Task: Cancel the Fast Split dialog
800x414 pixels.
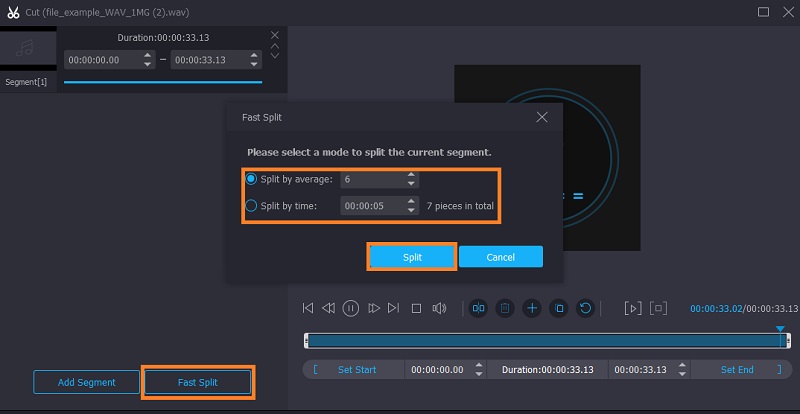Action: pos(500,257)
